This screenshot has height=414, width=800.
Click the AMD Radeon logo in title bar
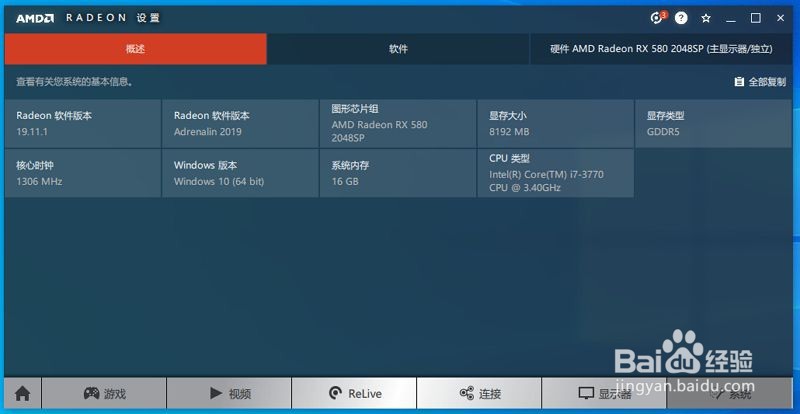(x=35, y=18)
